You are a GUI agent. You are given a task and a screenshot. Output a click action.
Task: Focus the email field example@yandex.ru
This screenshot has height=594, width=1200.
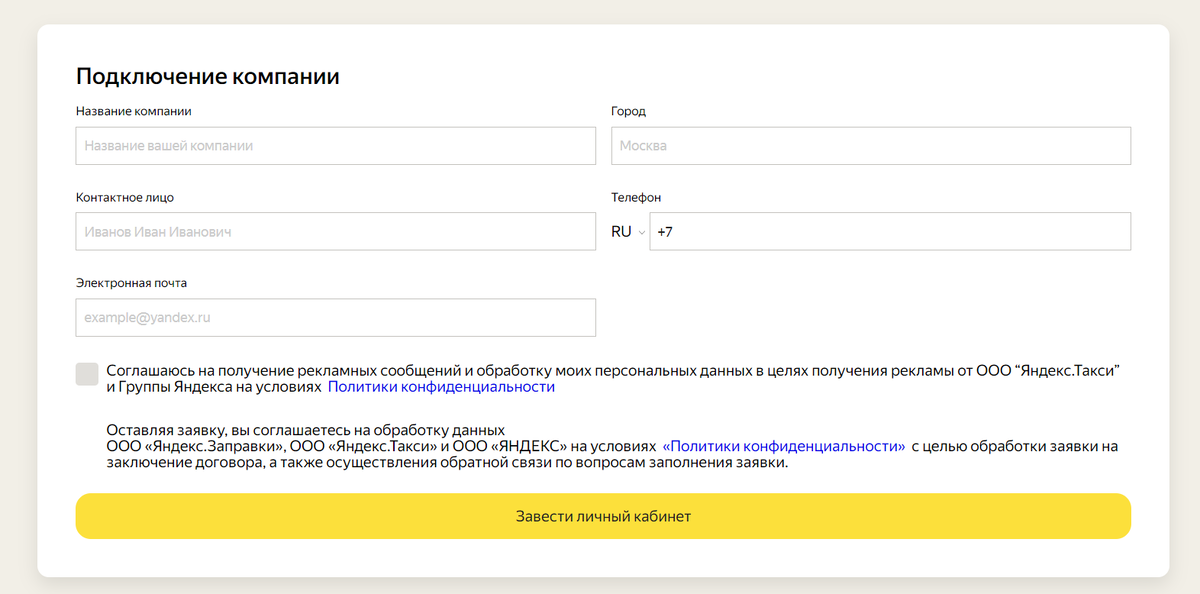(x=335, y=317)
